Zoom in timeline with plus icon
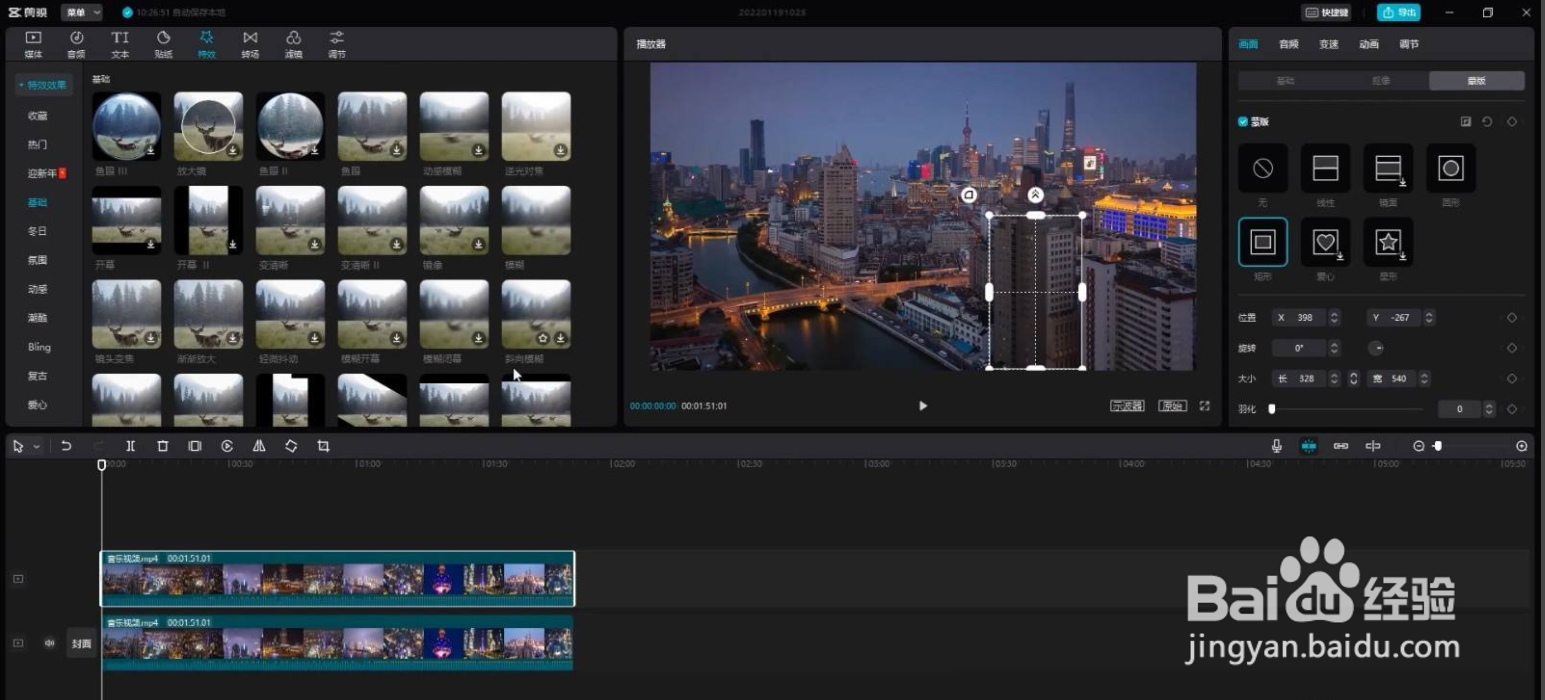1545x700 pixels. tap(1522, 446)
